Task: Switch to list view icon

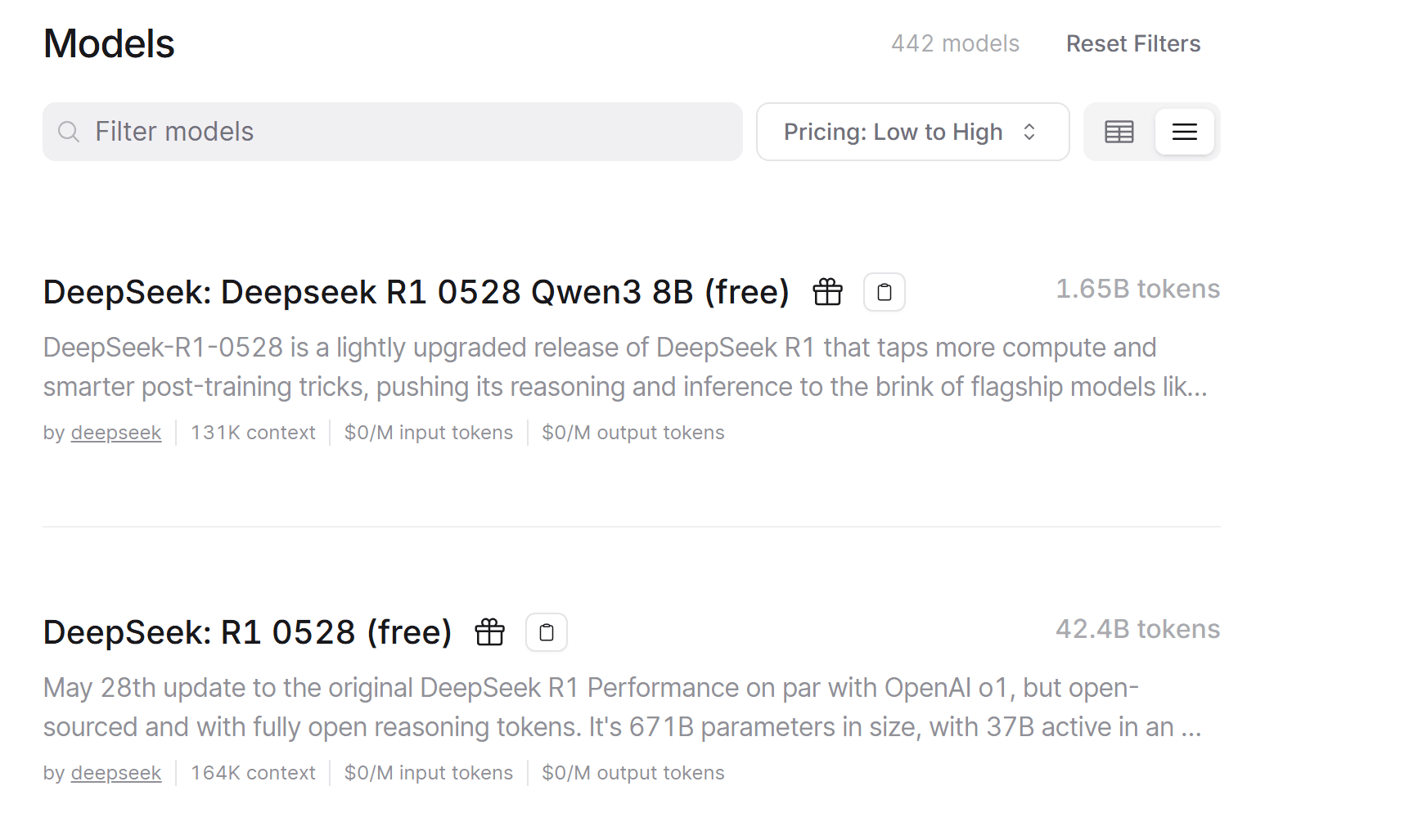Action: click(1184, 132)
